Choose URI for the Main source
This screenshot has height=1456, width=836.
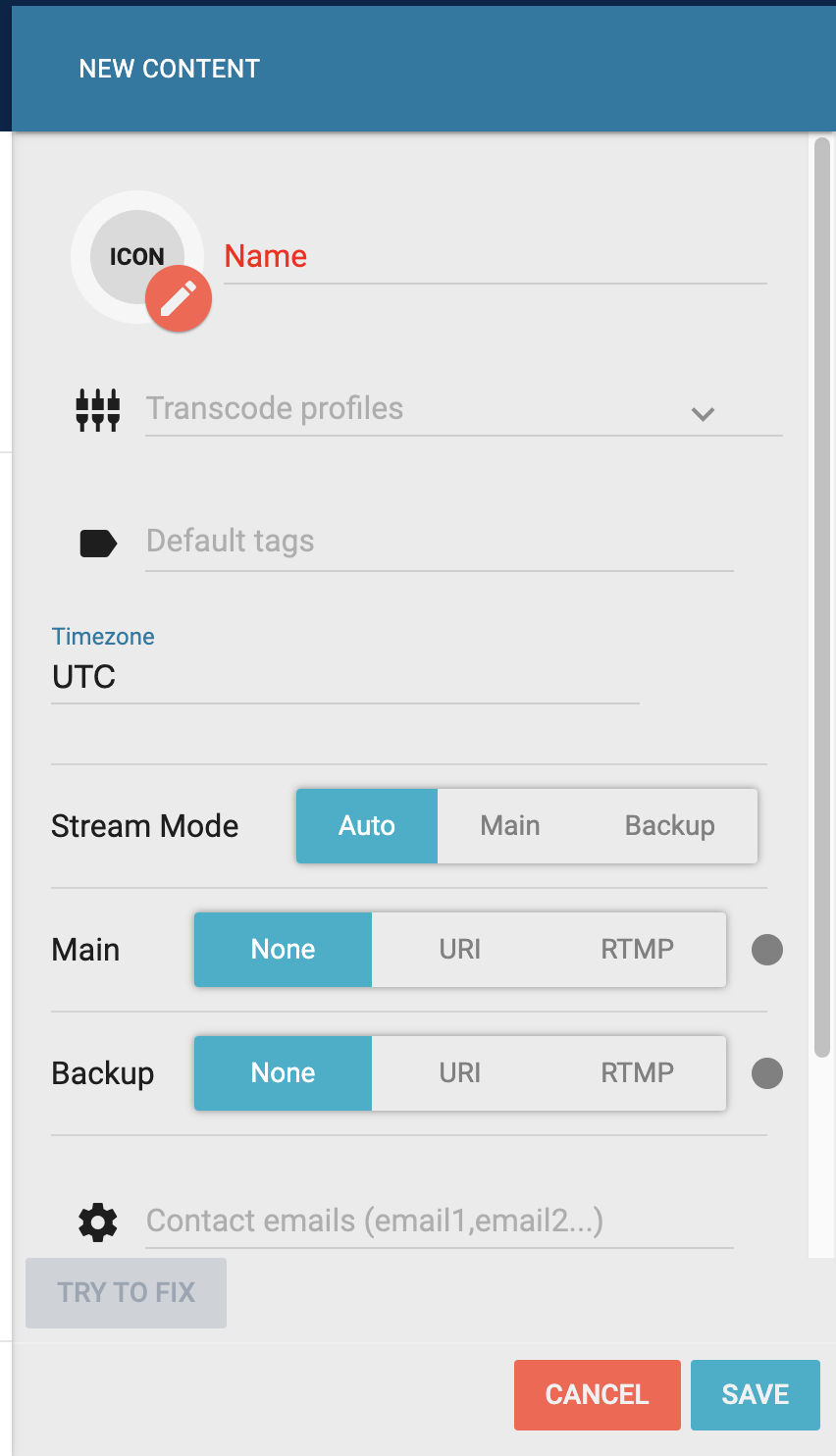(x=460, y=950)
